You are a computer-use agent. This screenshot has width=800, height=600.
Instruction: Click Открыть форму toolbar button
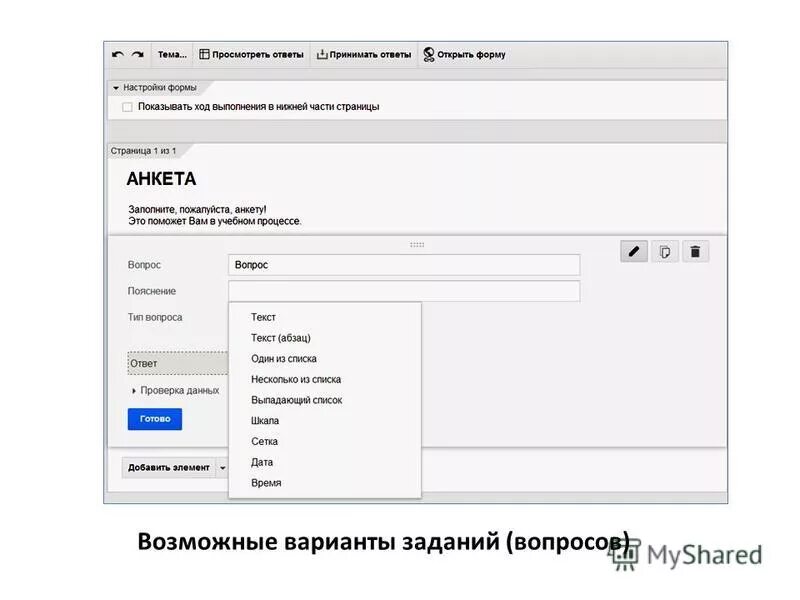point(464,55)
